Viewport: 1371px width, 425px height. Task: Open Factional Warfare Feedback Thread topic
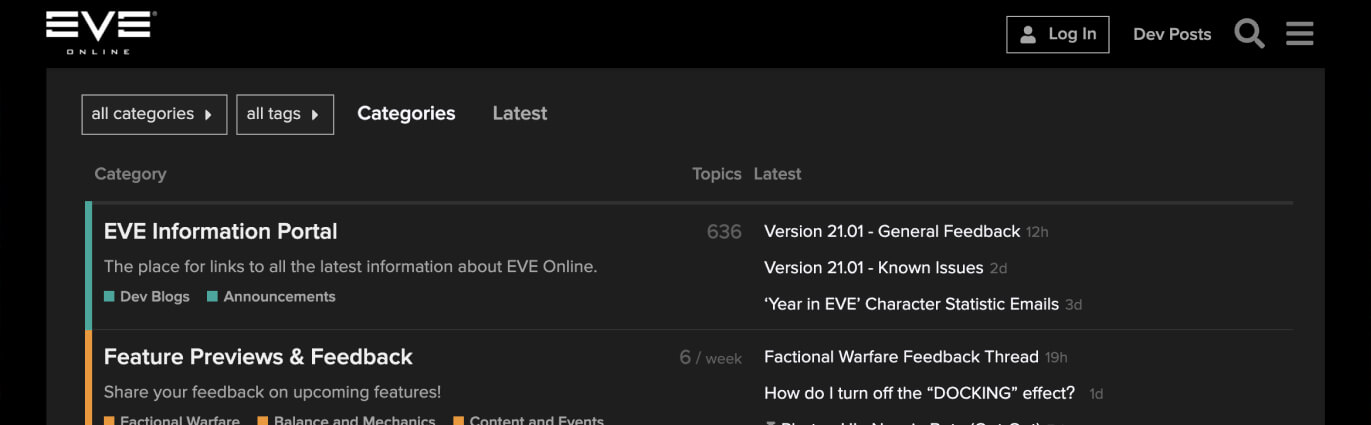[x=901, y=357]
